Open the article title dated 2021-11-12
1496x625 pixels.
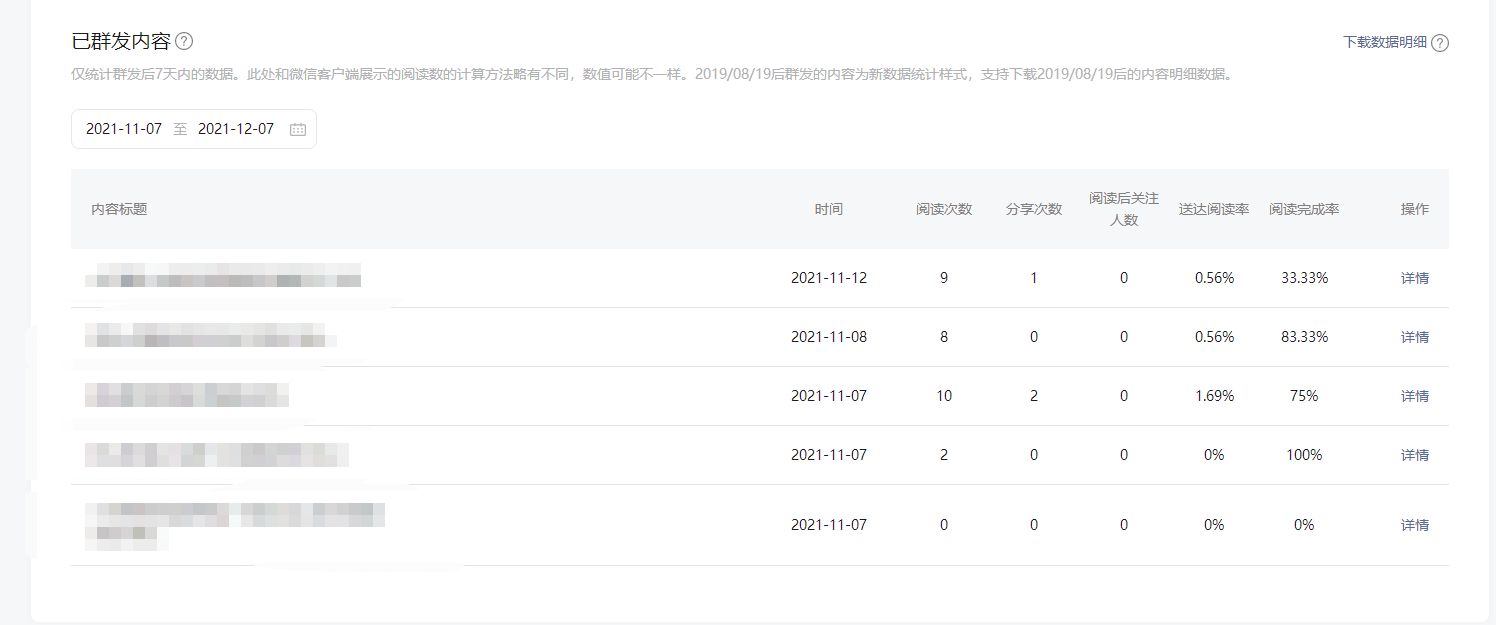[223, 276]
